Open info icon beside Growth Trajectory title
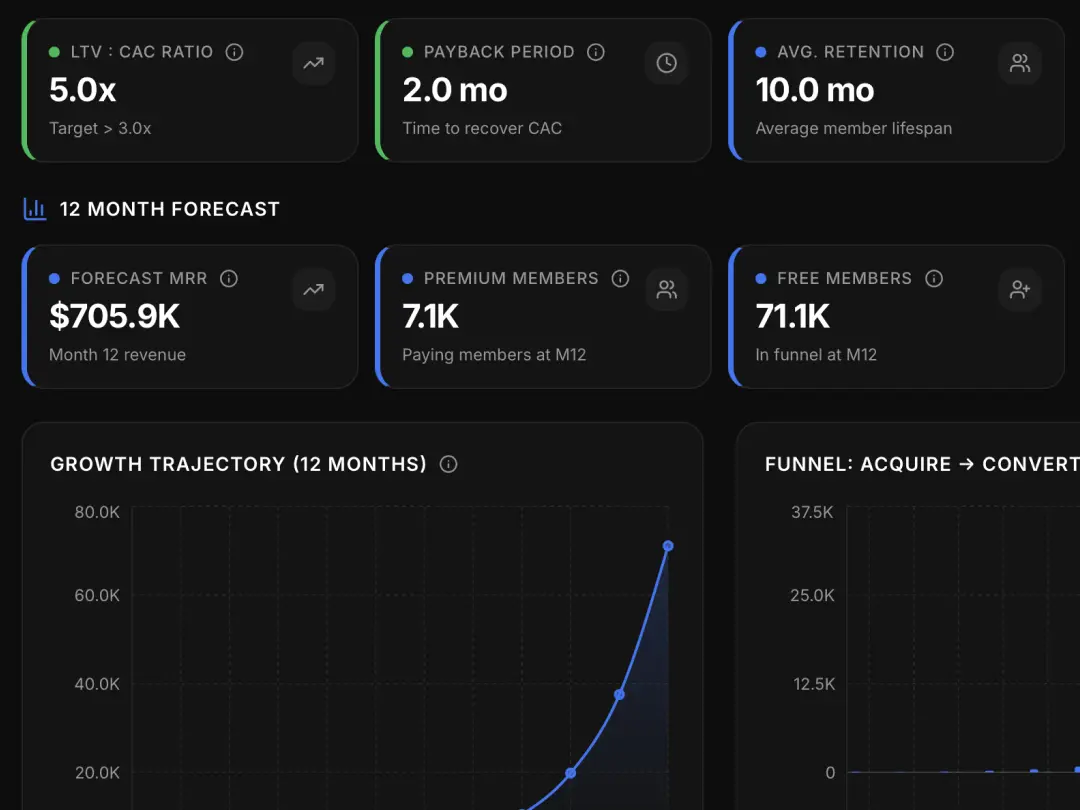Image resolution: width=1080 pixels, height=810 pixels. [x=449, y=464]
